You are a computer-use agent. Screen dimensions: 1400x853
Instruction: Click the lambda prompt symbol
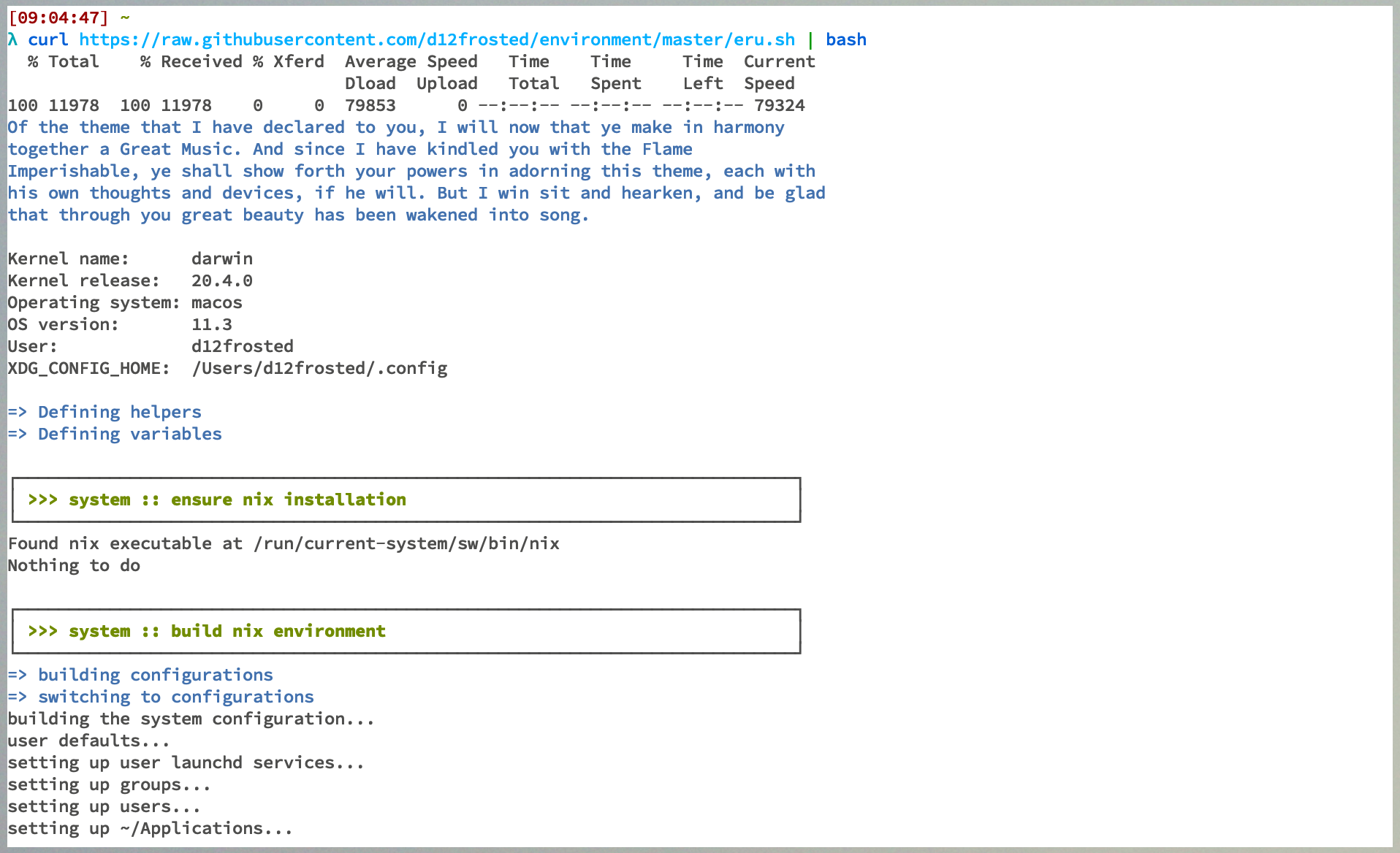12,39
